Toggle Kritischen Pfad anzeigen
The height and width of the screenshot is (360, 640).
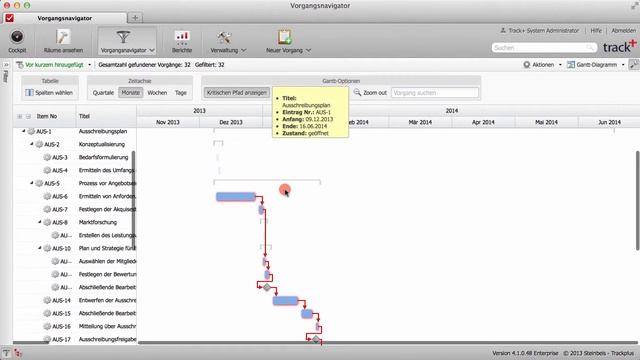(237, 93)
